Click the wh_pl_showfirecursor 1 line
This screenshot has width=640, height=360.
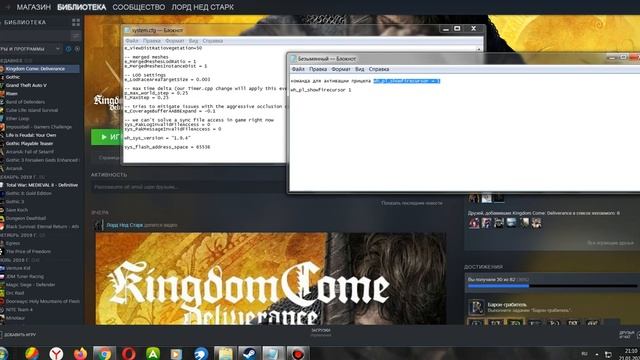(321, 90)
